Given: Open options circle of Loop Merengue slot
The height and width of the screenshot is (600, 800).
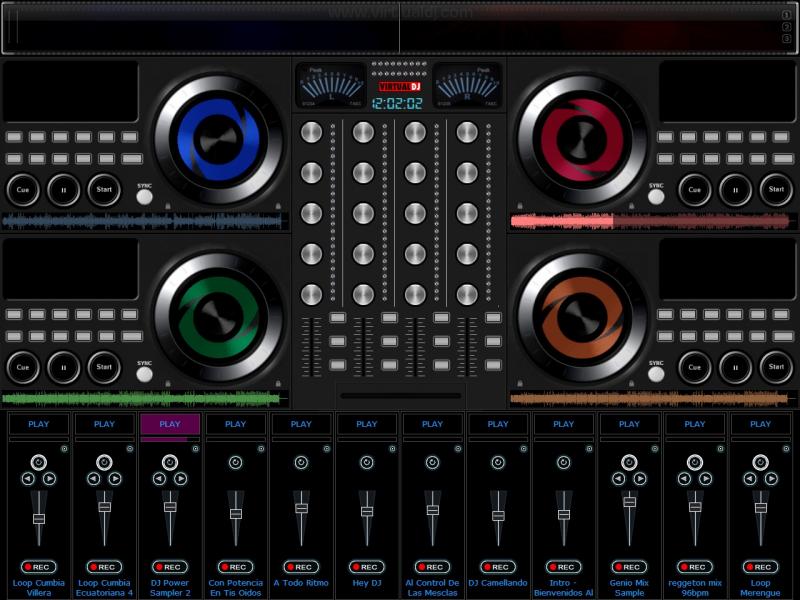Looking at the screenshot, I should click(786, 449).
